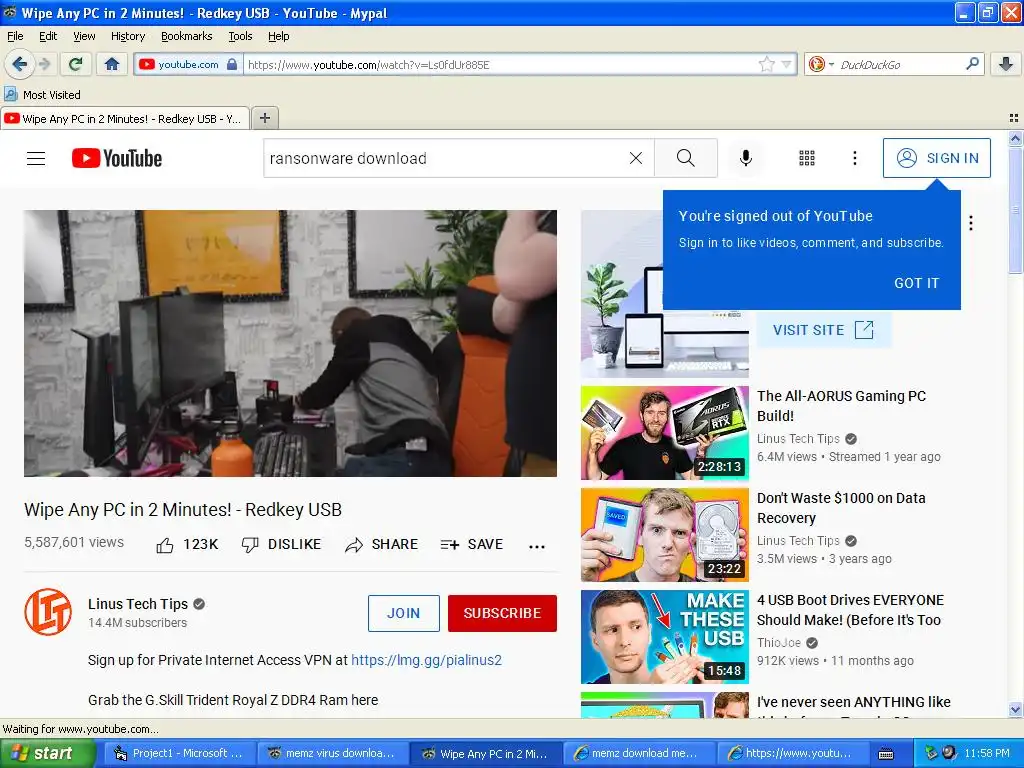Click the red SUBSCRIBE button
The width and height of the screenshot is (1024, 768).
[502, 613]
